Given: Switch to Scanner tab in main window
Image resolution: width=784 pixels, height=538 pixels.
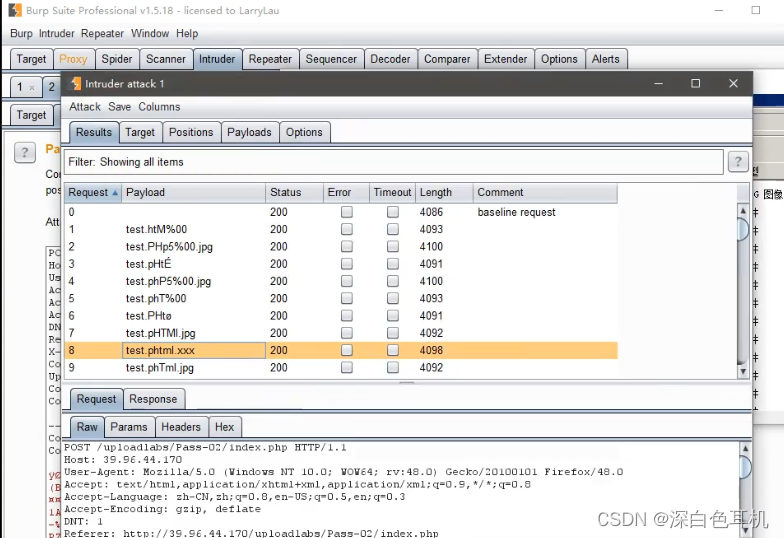Looking at the screenshot, I should (x=166, y=59).
